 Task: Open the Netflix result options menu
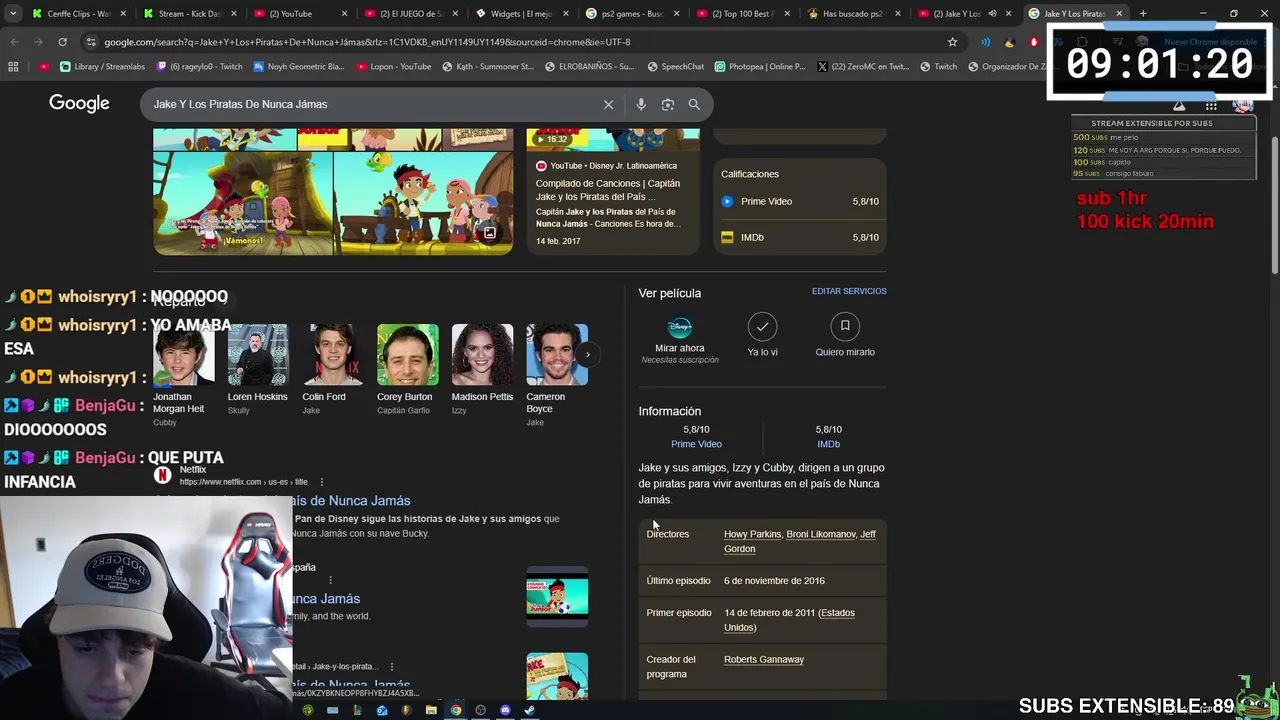click(321, 482)
